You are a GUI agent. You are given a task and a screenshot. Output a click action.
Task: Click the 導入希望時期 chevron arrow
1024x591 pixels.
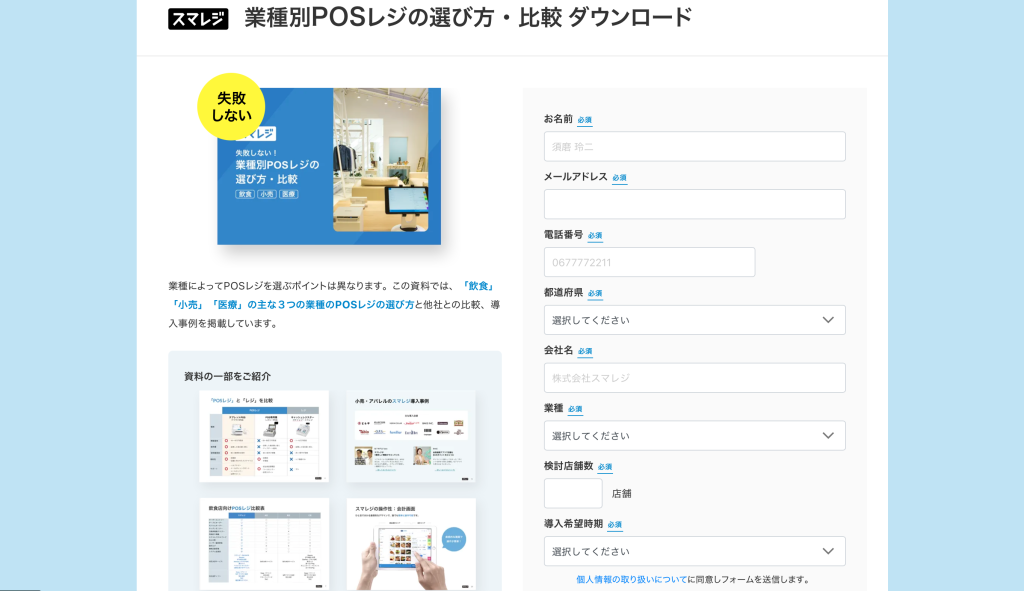point(828,551)
